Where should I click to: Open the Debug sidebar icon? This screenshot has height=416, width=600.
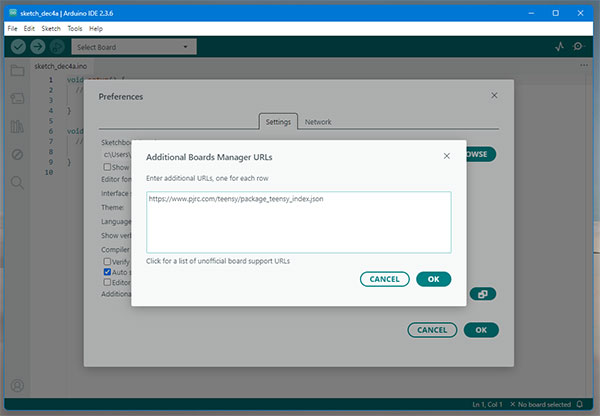click(17, 155)
